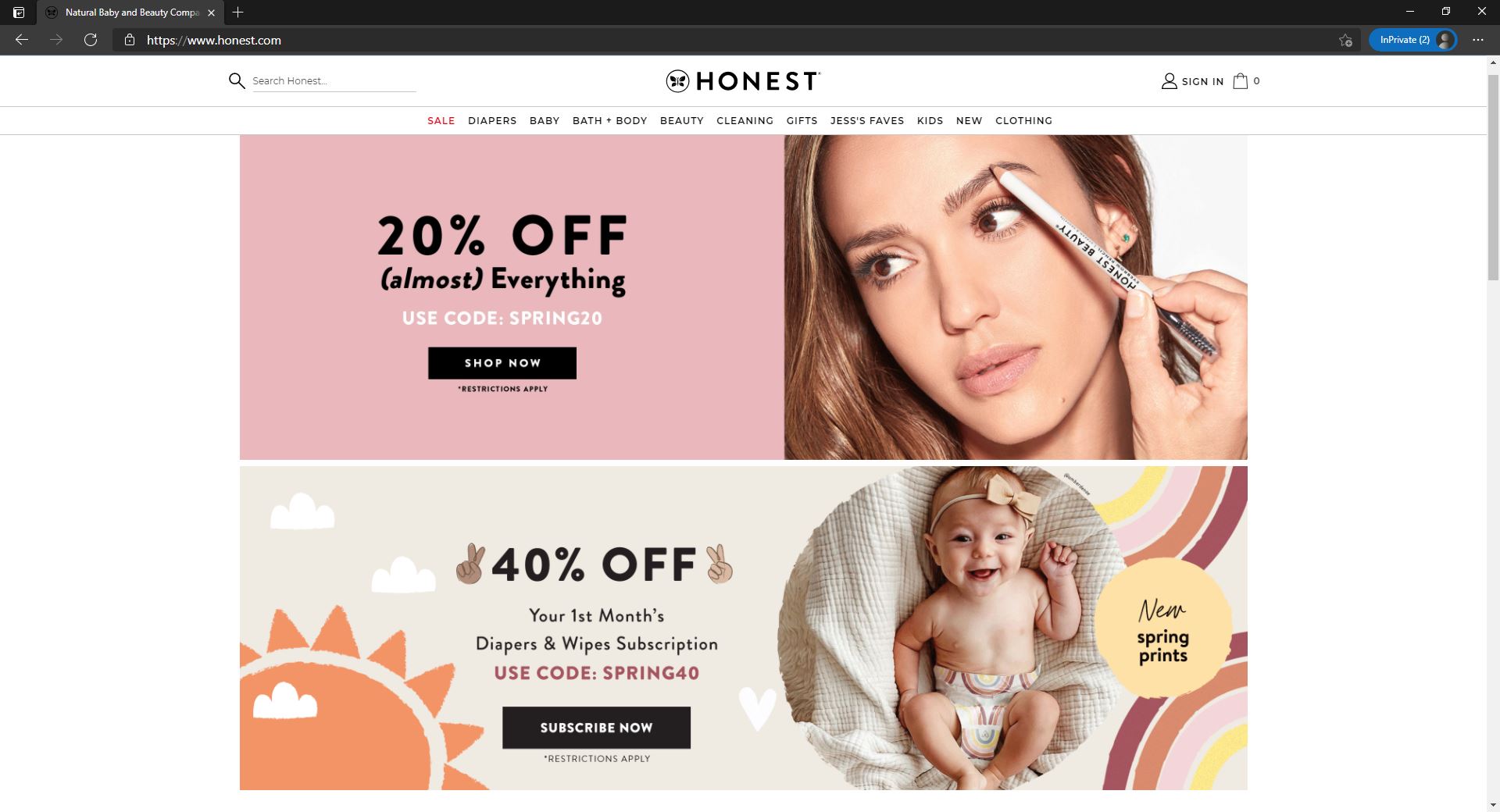This screenshot has height=812, width=1500.
Task: Click the SUBSCRIBE NOW button
Action: click(x=596, y=728)
